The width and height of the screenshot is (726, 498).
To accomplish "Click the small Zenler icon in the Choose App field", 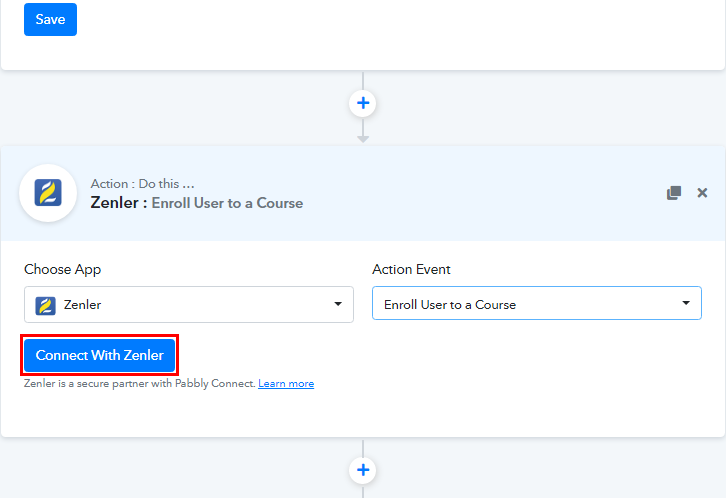I will click(x=45, y=305).
